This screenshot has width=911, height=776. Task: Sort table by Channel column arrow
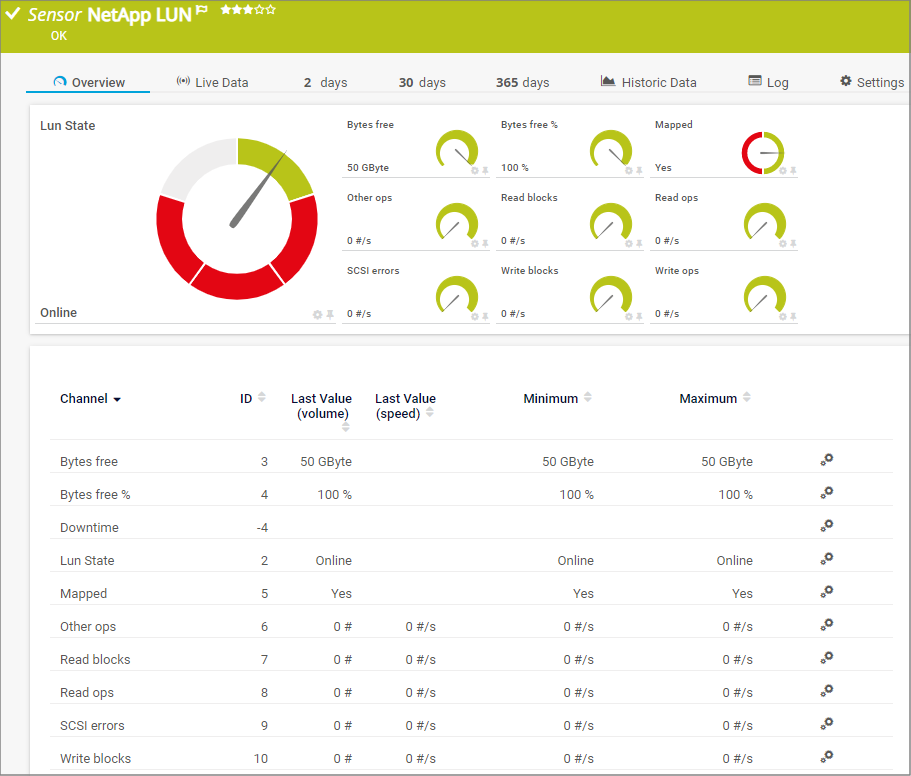point(117,399)
